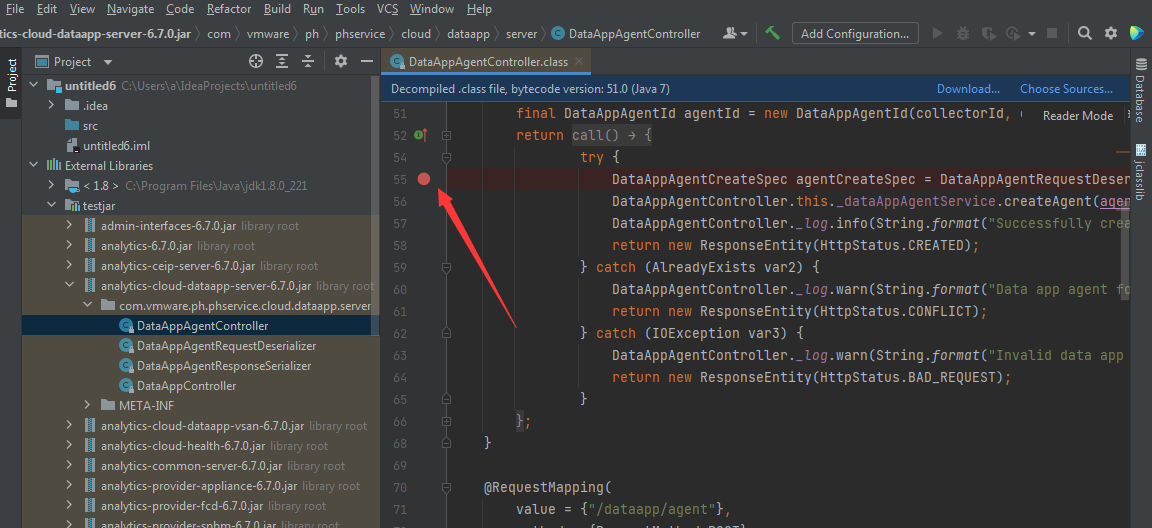Select DataAppAgentRequestDeserializer in the project tree

pos(226,346)
